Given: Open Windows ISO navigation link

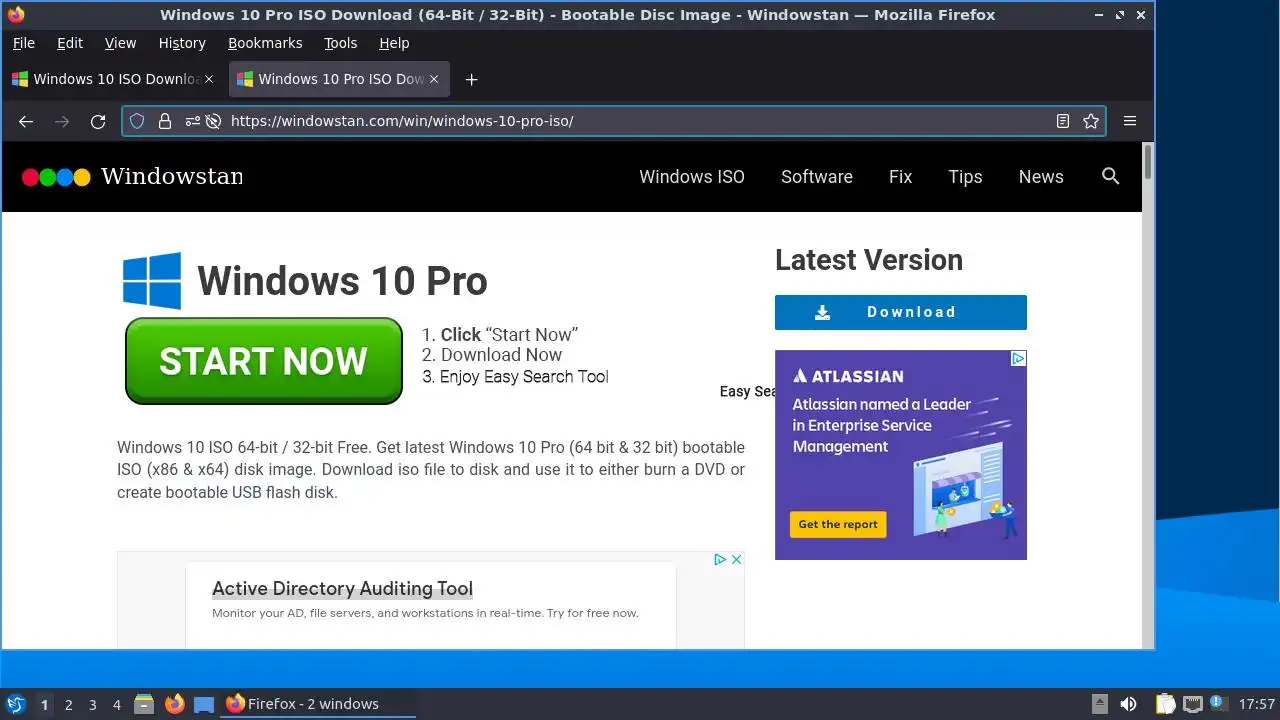Looking at the screenshot, I should click(692, 176).
